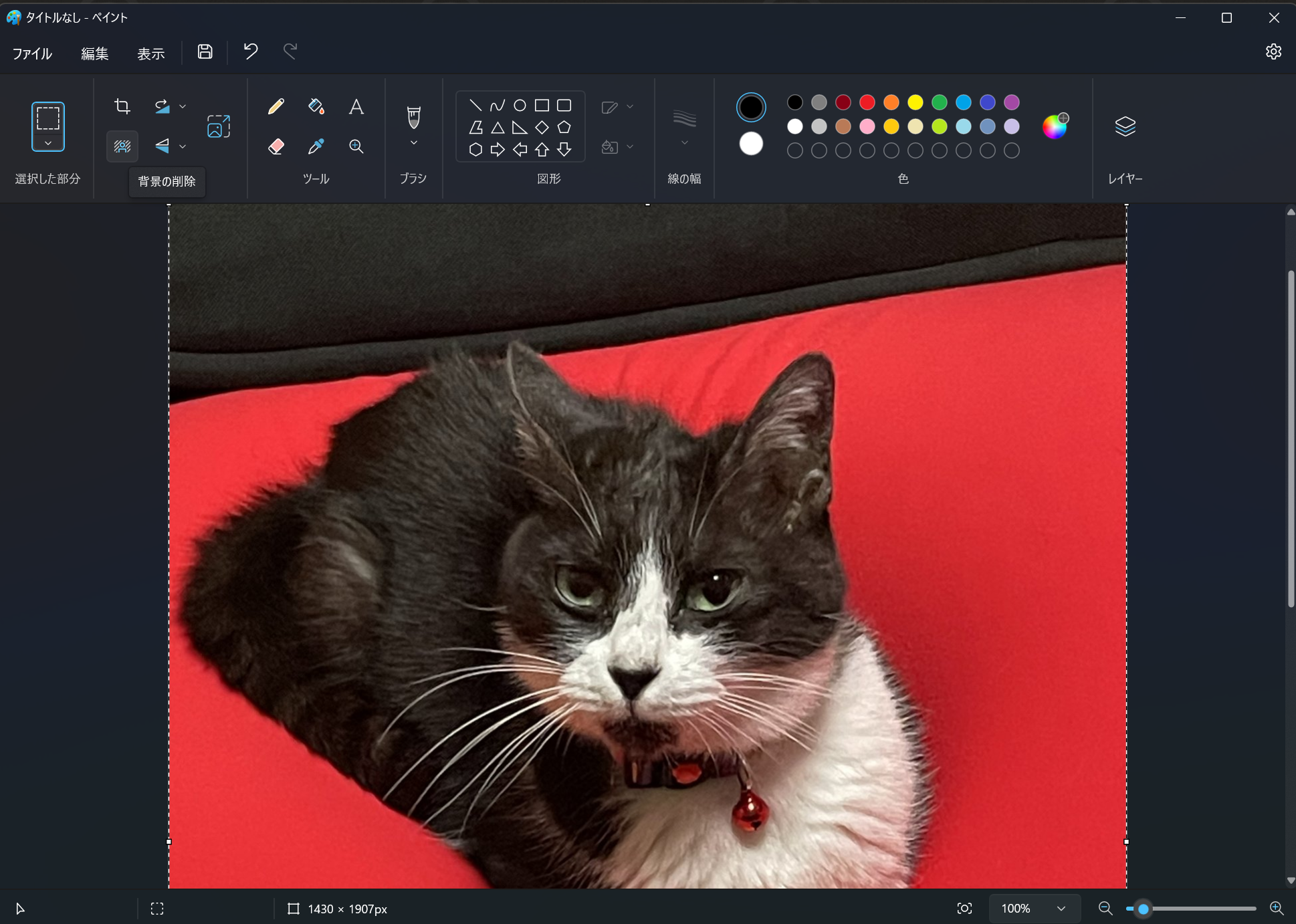This screenshot has width=1296, height=924.
Task: Click the Rotate icon
Action: 162,106
